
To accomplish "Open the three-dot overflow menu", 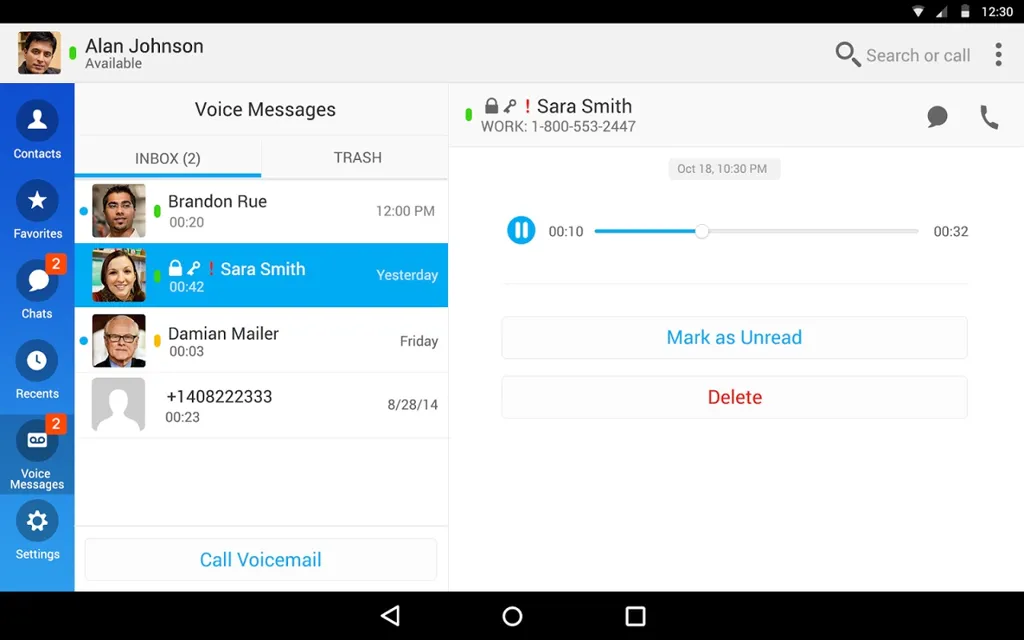I will (998, 55).
